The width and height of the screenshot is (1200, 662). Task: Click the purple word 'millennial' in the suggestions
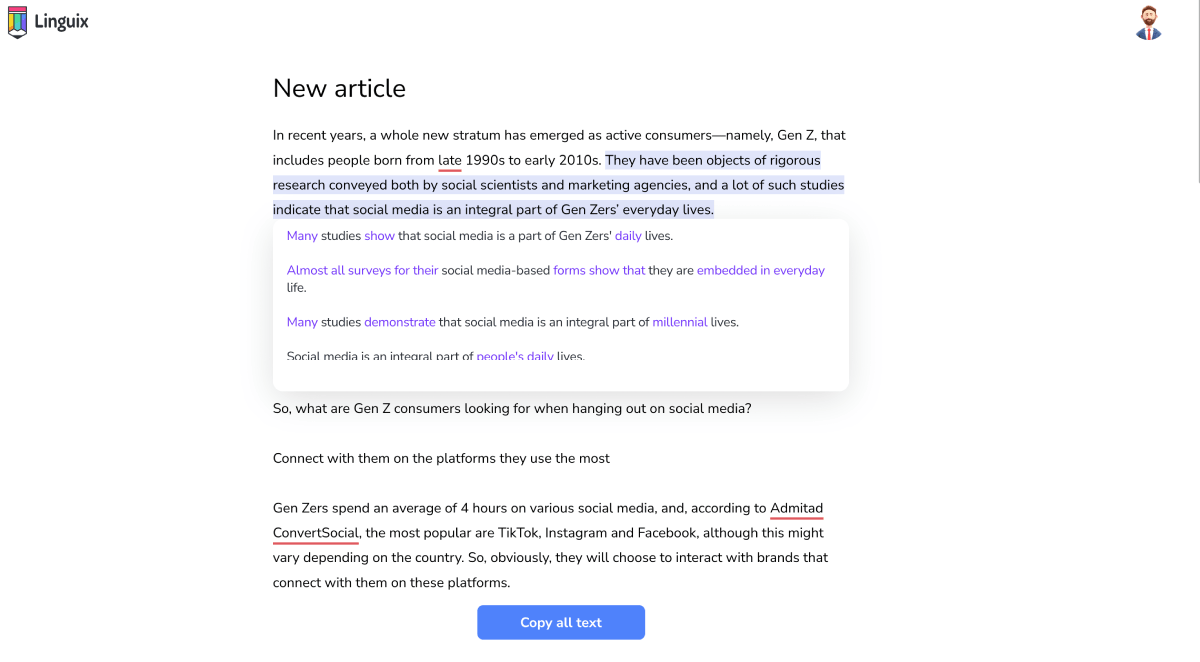click(679, 322)
